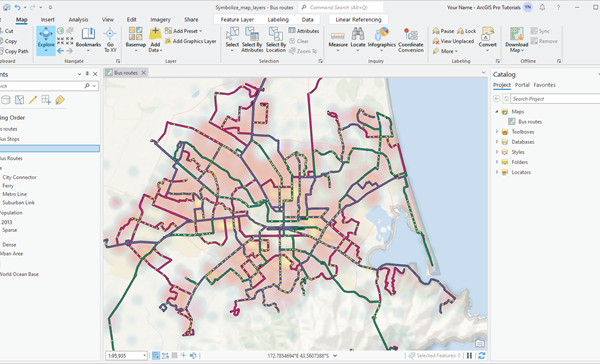This screenshot has height=364, width=600.
Task: Open the map pop-up notes icon
Action: (x=479, y=343)
